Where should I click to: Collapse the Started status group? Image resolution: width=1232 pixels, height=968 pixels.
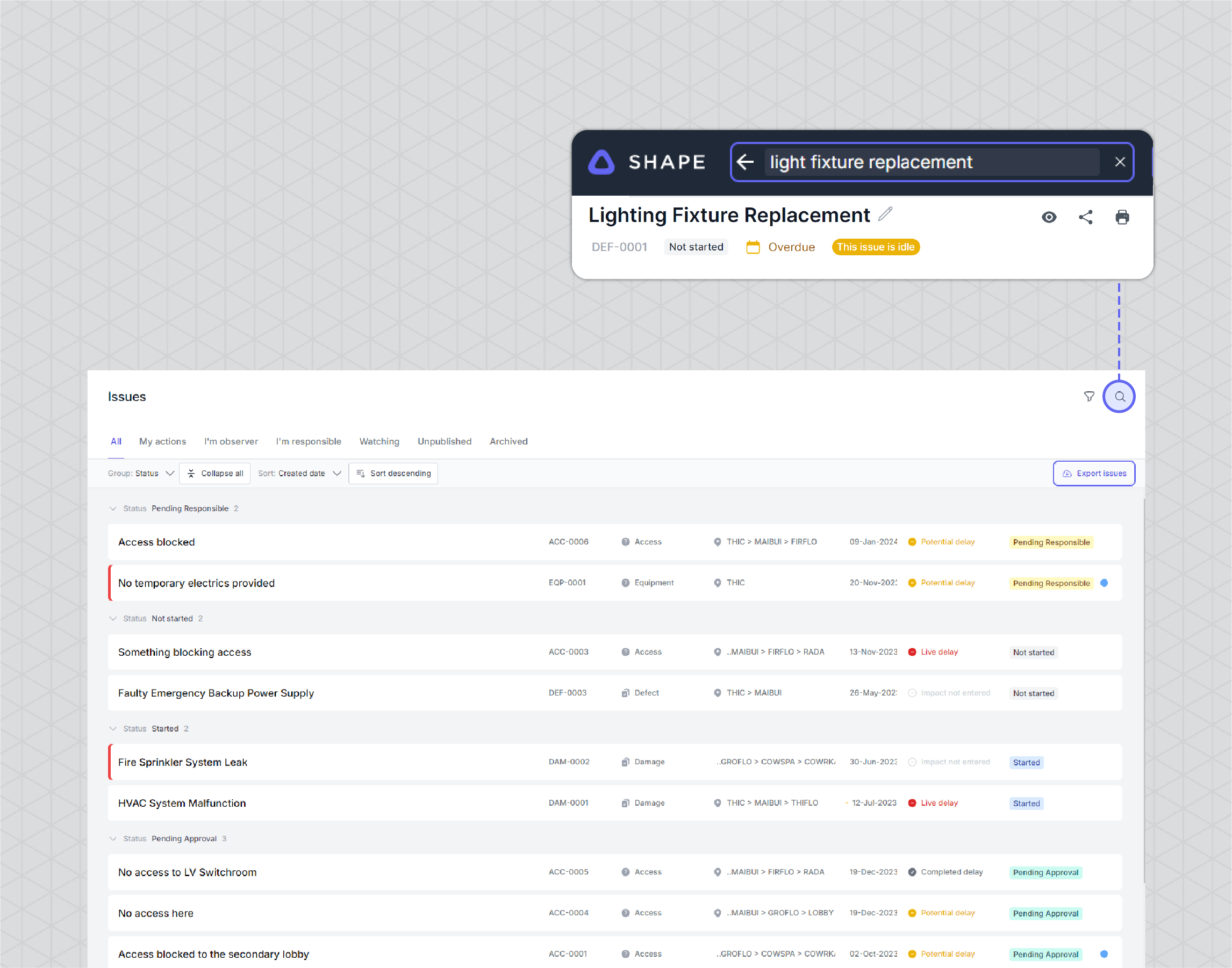(113, 728)
